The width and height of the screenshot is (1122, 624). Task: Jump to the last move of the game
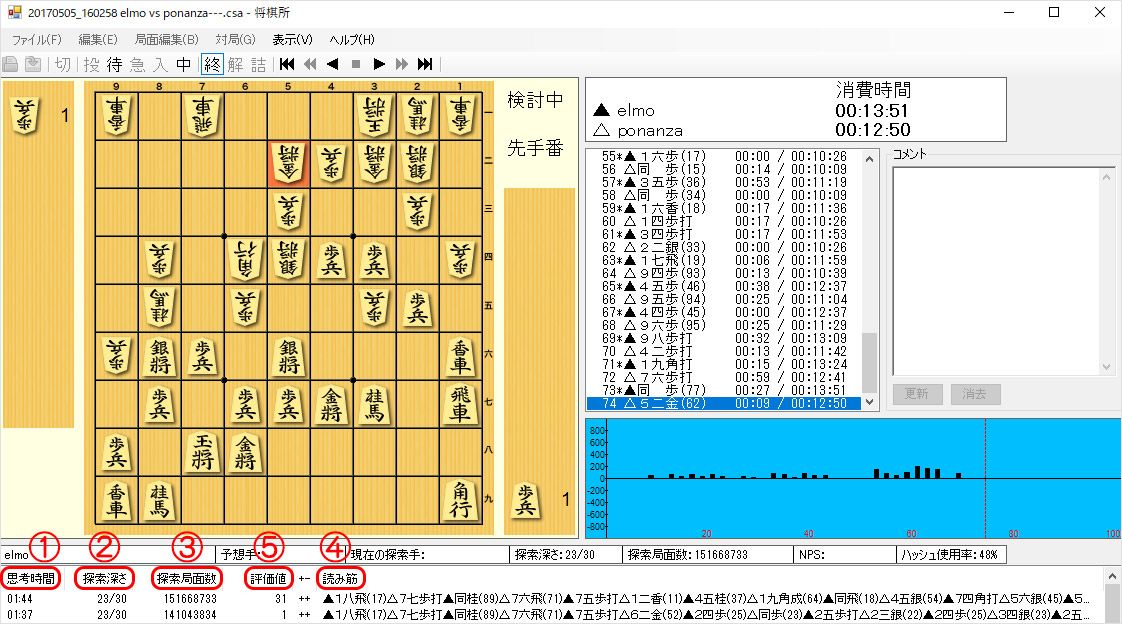[425, 64]
